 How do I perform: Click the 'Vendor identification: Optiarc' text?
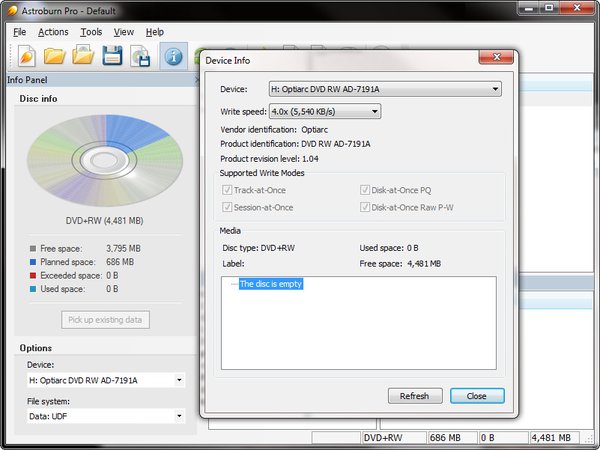click(274, 130)
